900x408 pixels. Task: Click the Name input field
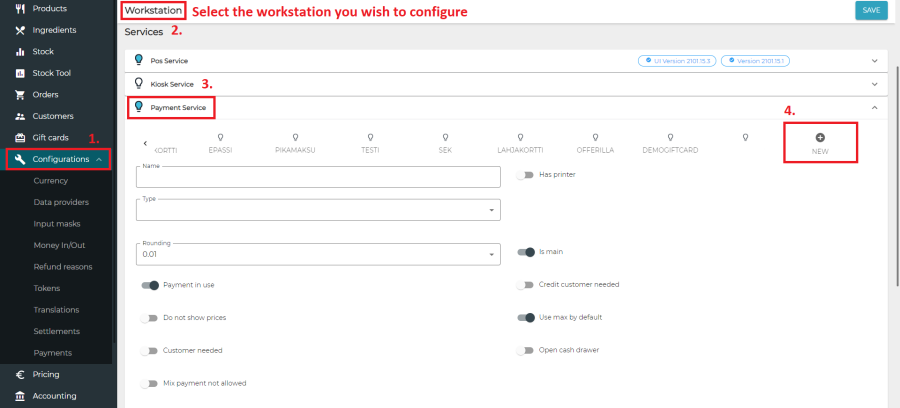pyautogui.click(x=317, y=177)
